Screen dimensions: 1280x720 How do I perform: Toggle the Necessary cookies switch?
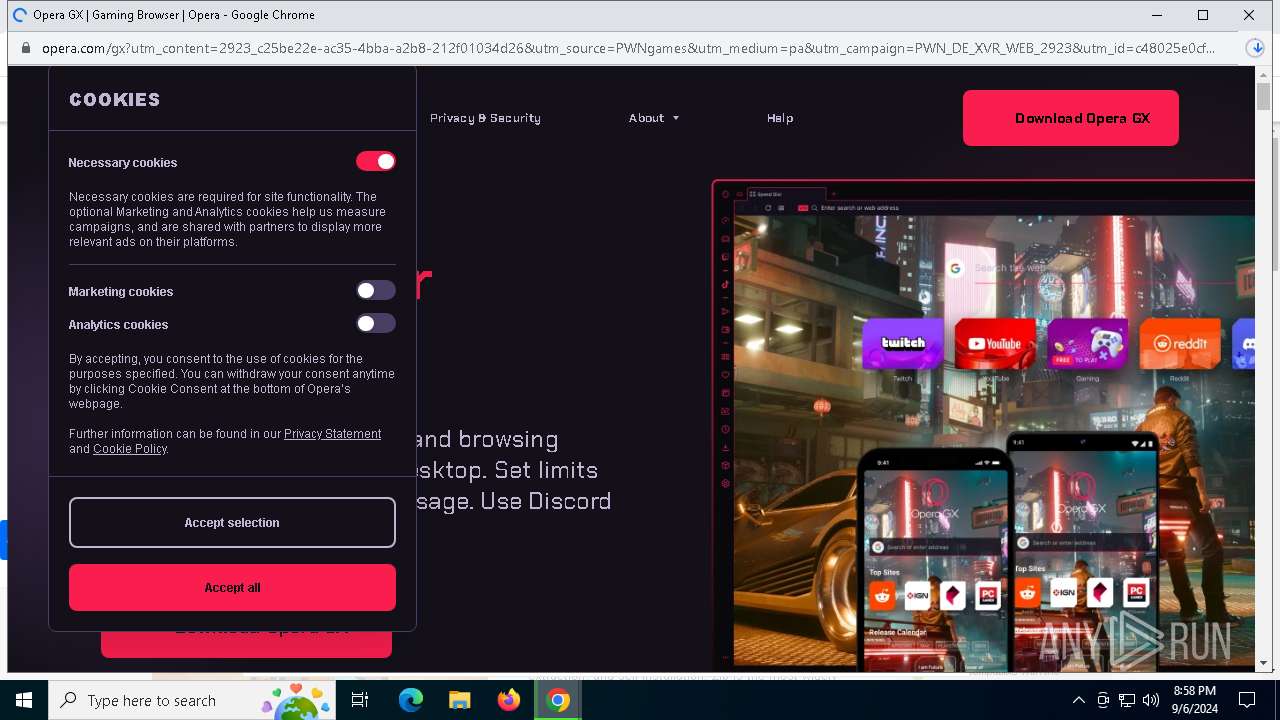376,161
